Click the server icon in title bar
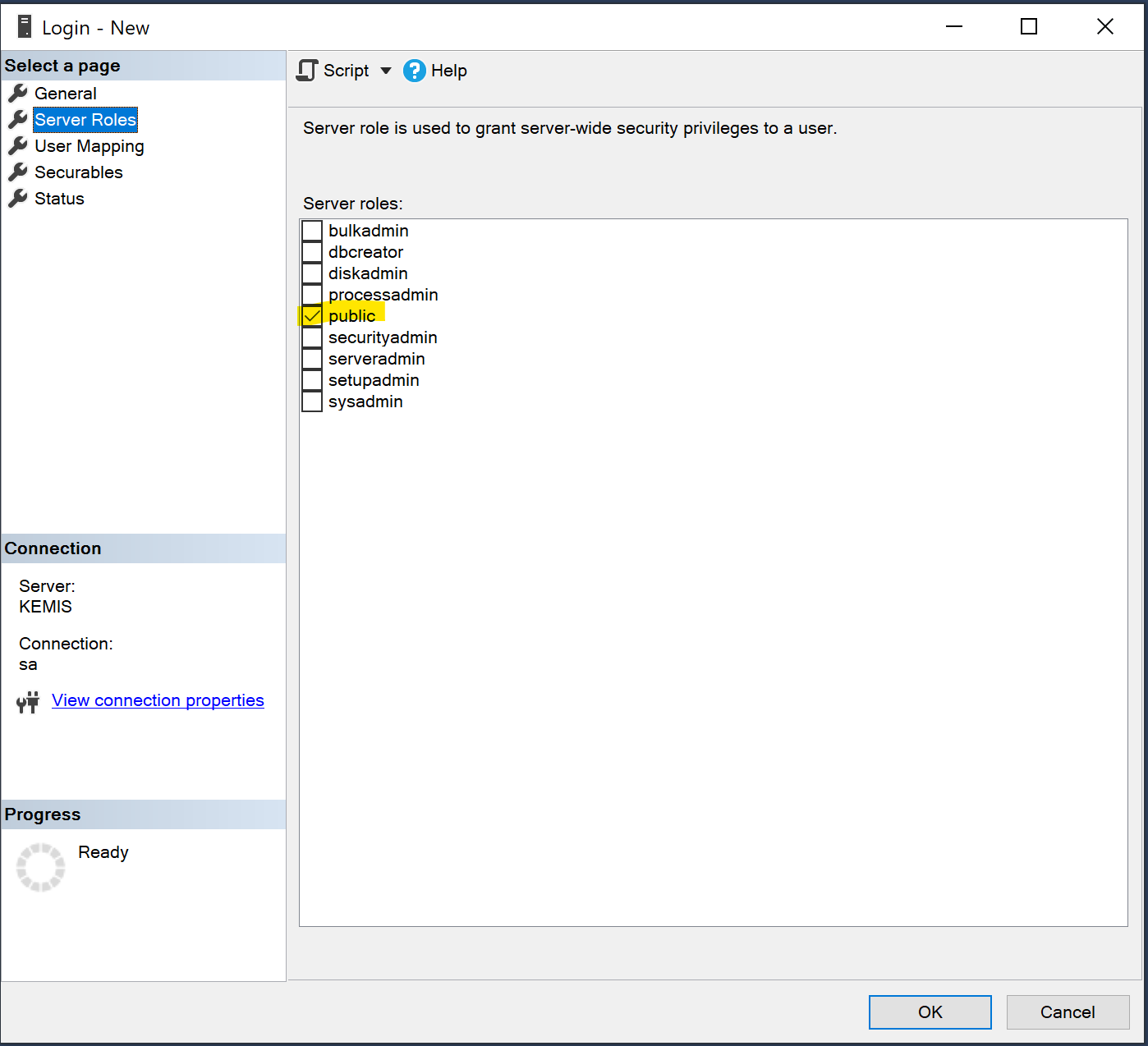The width and height of the screenshot is (1148, 1046). [25, 27]
